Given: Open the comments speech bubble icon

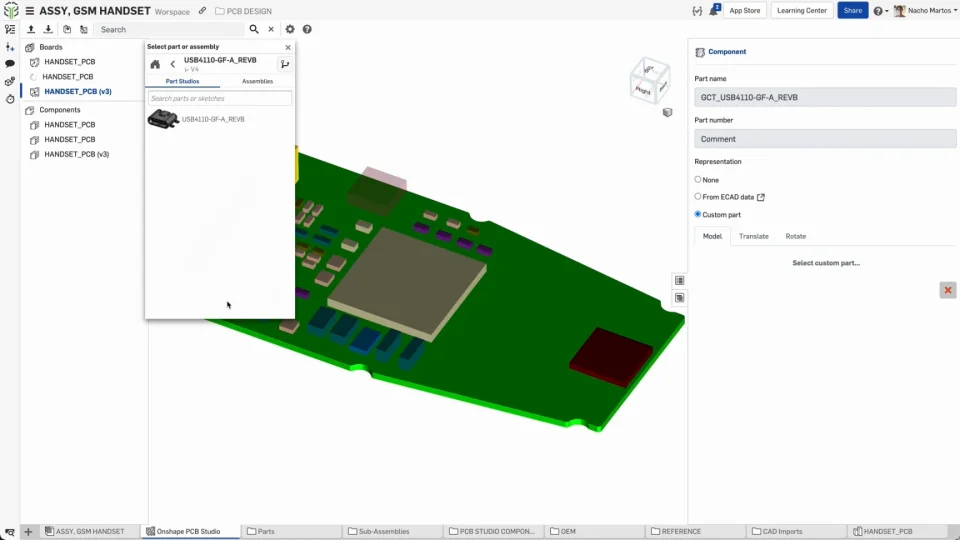Looking at the screenshot, I should (10, 63).
